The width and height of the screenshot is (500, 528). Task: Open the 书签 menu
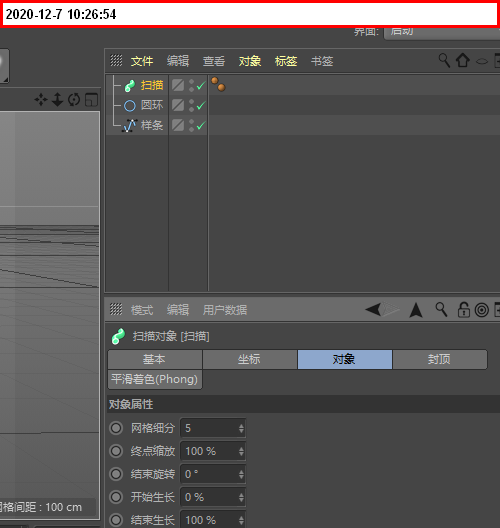click(322, 61)
